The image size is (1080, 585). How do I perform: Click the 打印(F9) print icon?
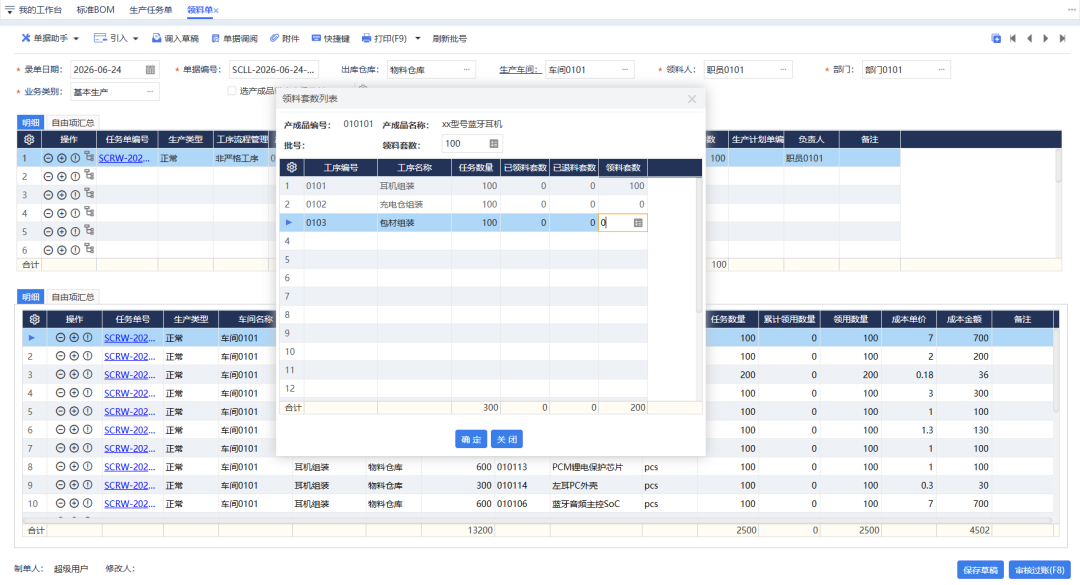(366, 39)
